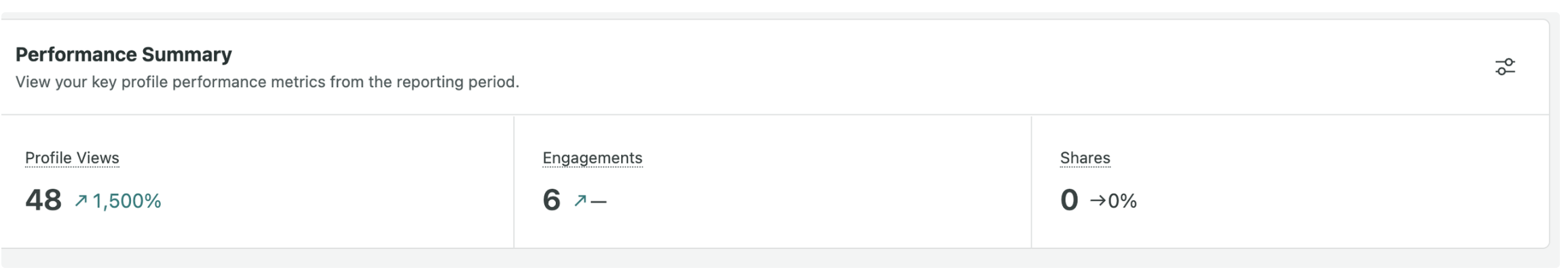Click the divider between Profile Views and Engagements
This screenshot has height=272, width=1568.
pos(514,182)
